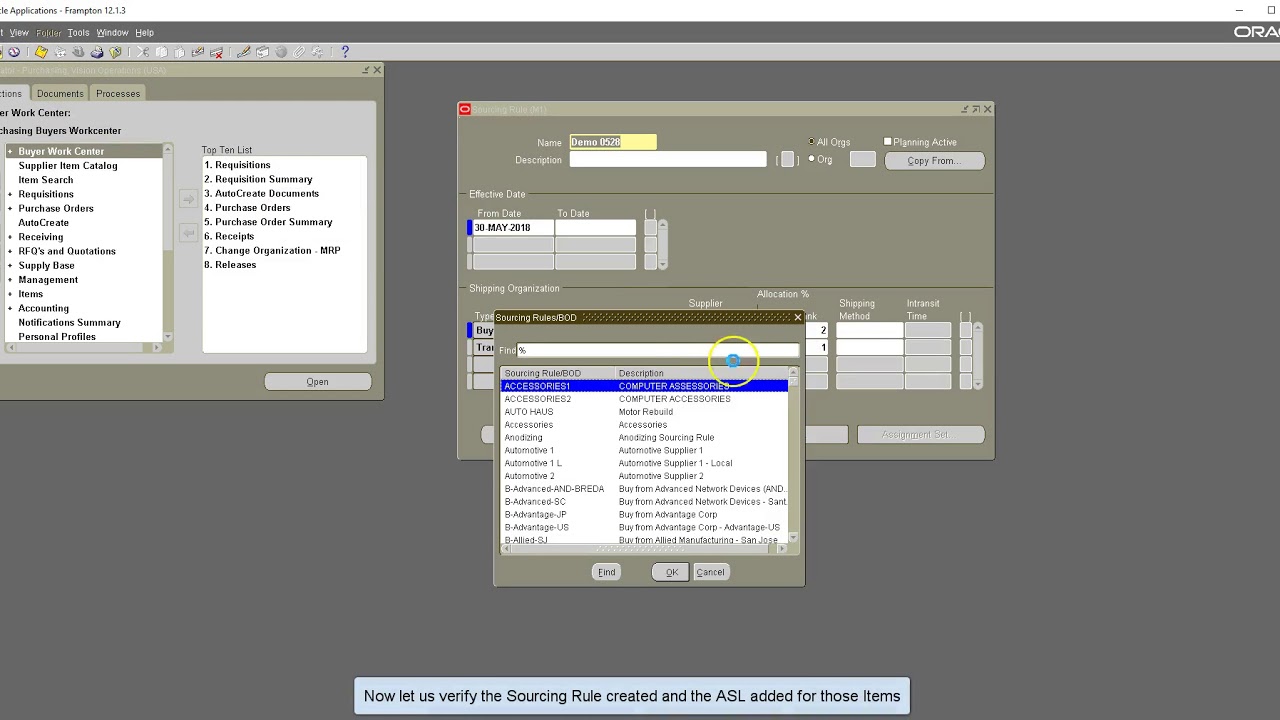
Task: Click the Folder Tools toolbar icon
Action: pos(317,52)
